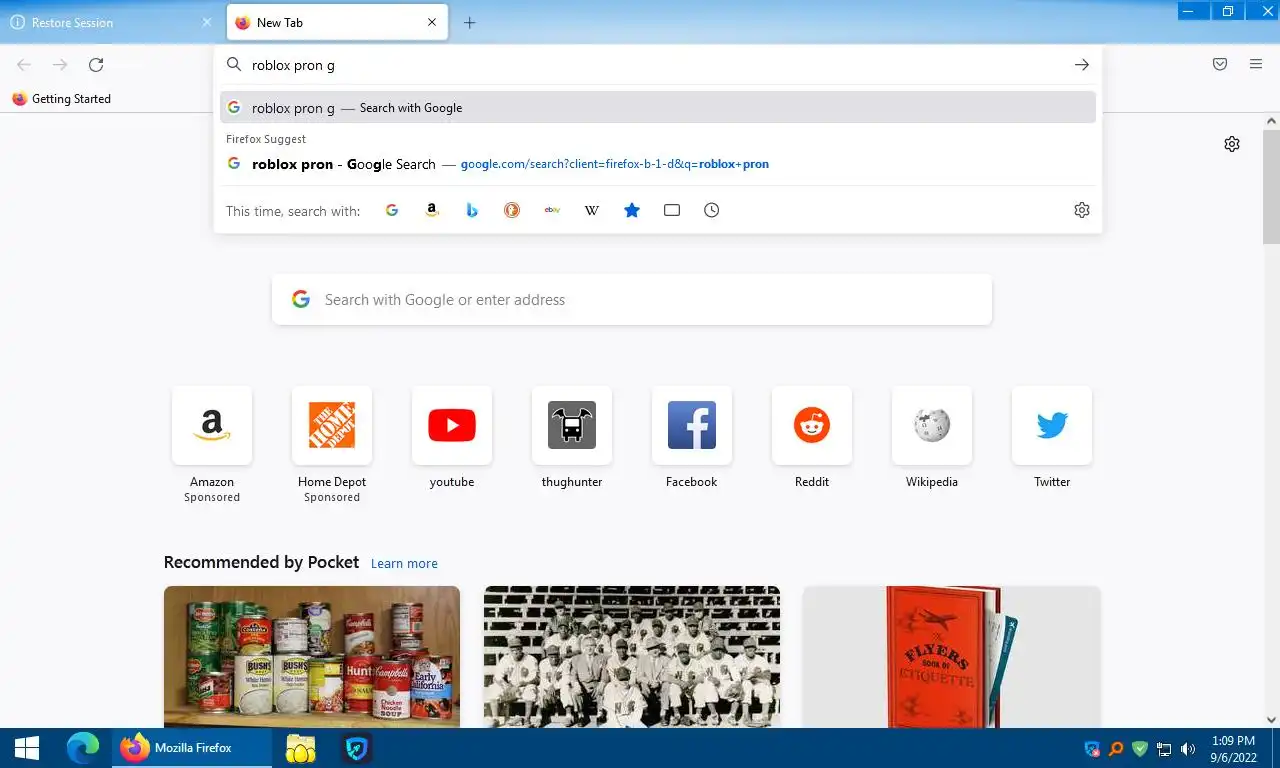Open search settings gear in dropdown
This screenshot has height=768, width=1280.
[x=1082, y=210]
